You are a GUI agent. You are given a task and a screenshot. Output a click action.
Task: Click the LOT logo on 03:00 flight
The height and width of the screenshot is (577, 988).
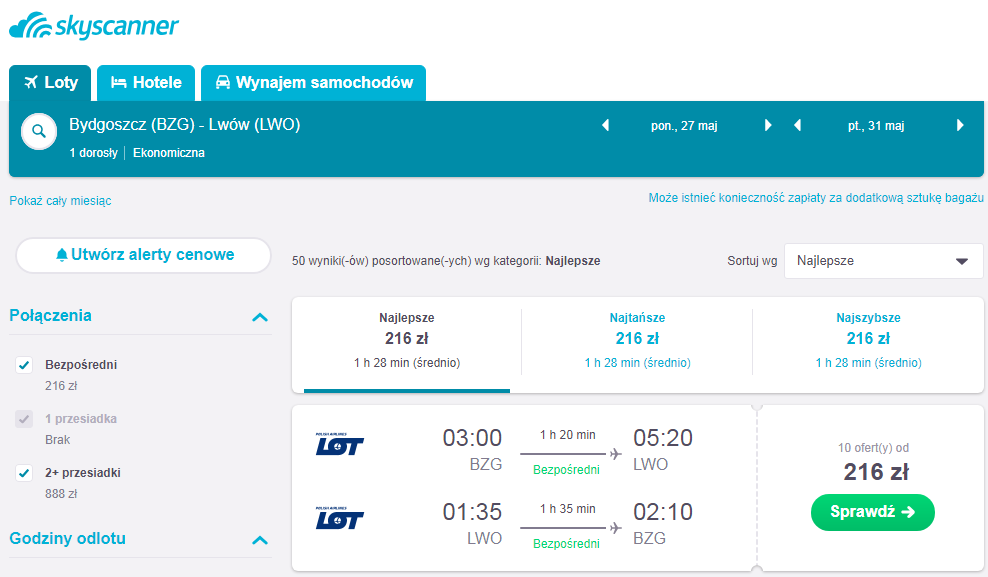click(x=340, y=444)
